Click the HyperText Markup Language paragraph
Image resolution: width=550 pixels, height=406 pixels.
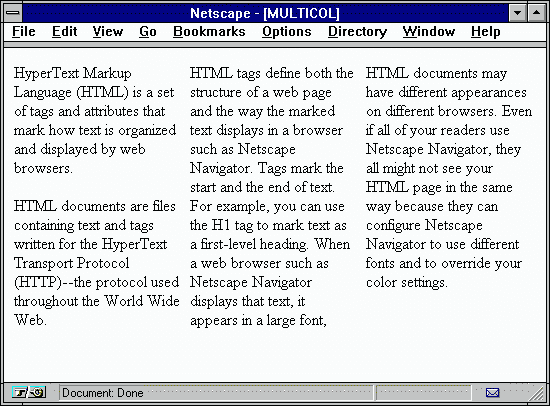95,121
